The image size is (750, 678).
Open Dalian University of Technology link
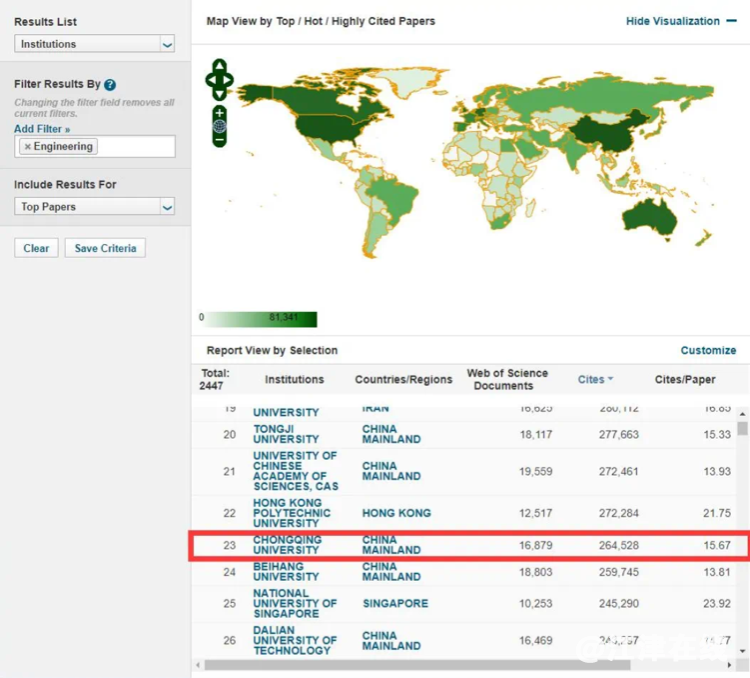click(x=295, y=640)
